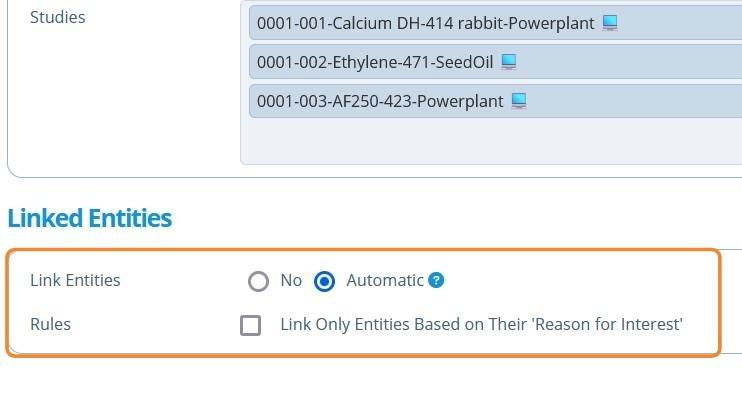Click the empty area below the studies list
This screenshot has height=403, width=742.
click(490, 142)
